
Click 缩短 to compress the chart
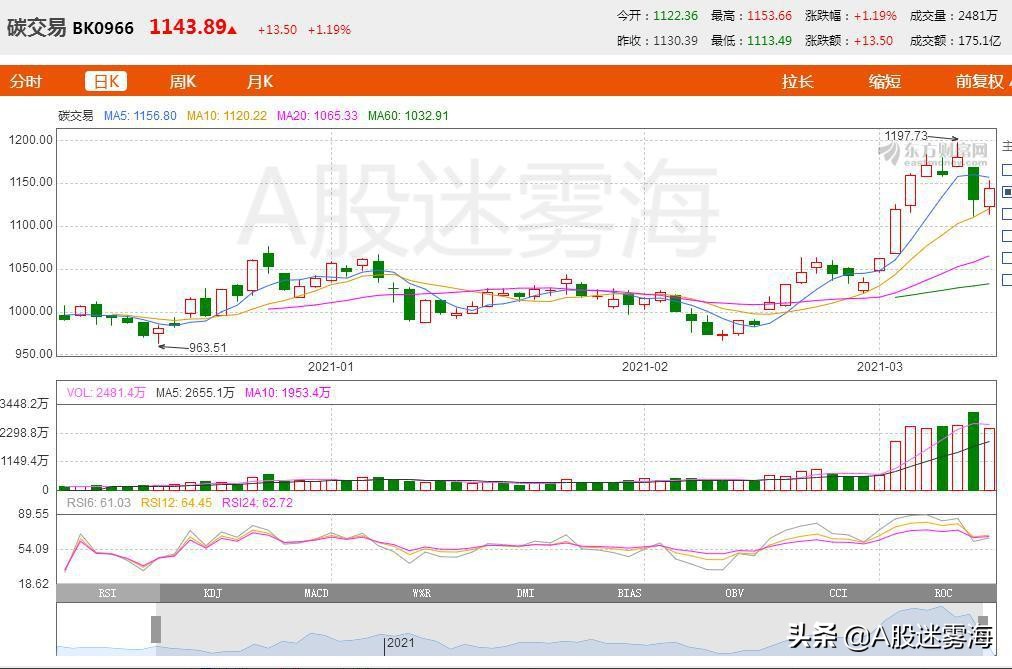tap(883, 81)
